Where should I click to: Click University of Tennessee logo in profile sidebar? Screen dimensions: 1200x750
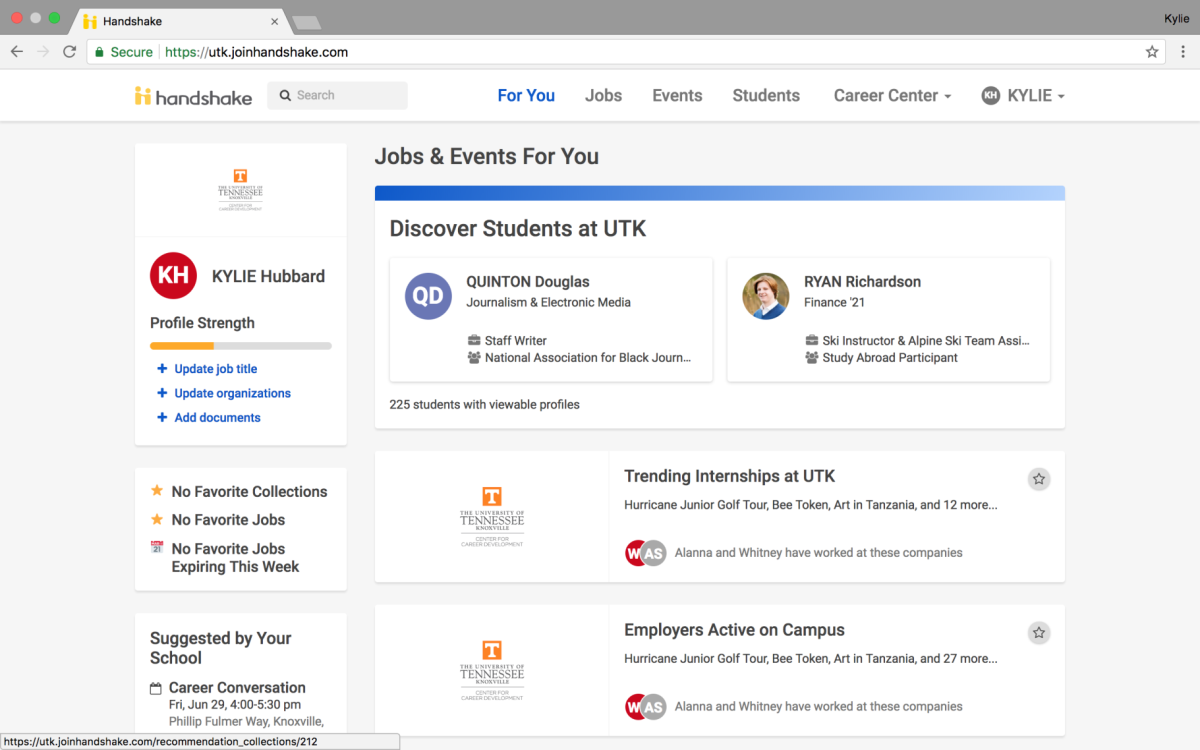(x=240, y=190)
